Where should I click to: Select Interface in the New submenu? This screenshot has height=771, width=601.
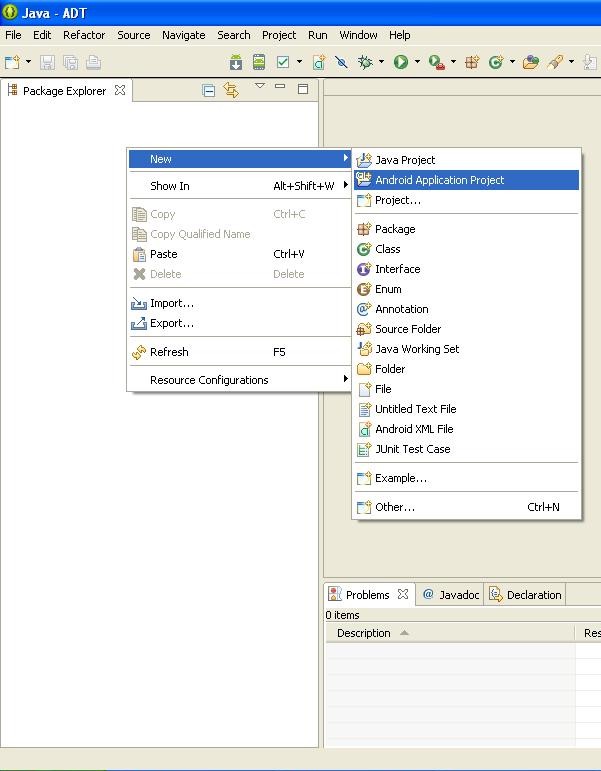coord(466,269)
